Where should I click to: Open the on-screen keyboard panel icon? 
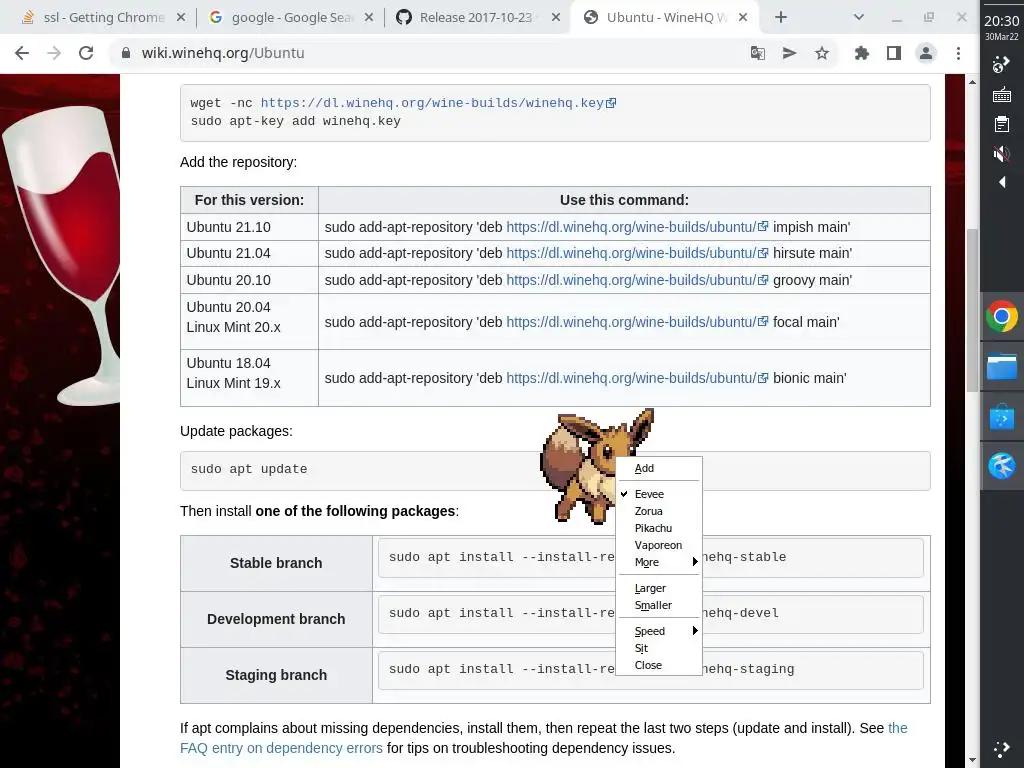[1002, 95]
